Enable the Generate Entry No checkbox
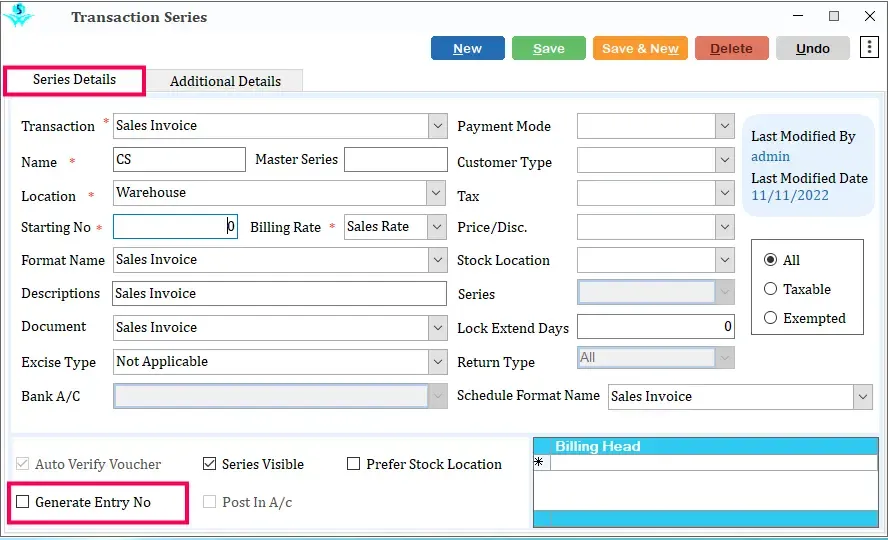 [23, 502]
